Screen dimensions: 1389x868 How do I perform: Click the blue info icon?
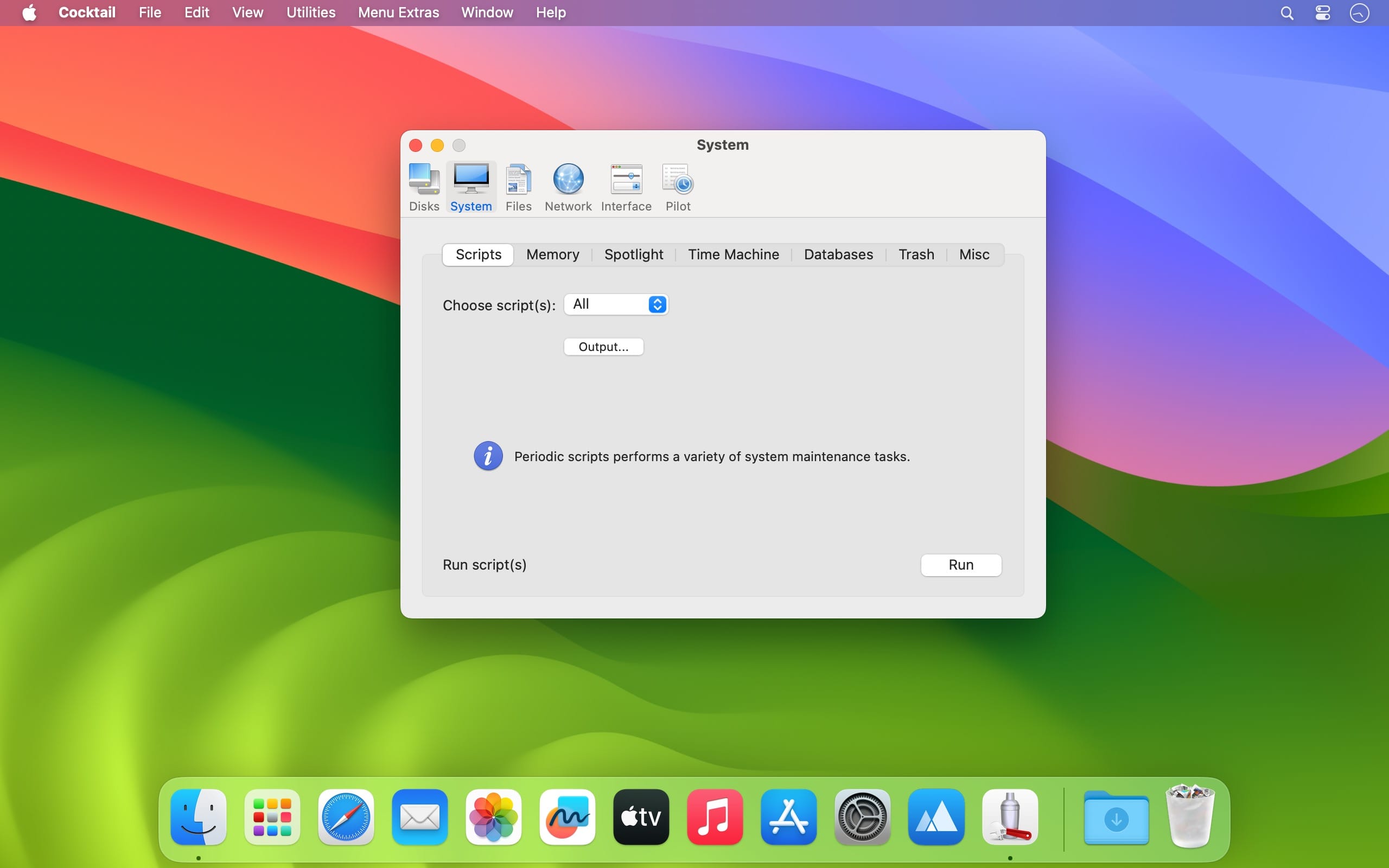pyautogui.click(x=488, y=456)
